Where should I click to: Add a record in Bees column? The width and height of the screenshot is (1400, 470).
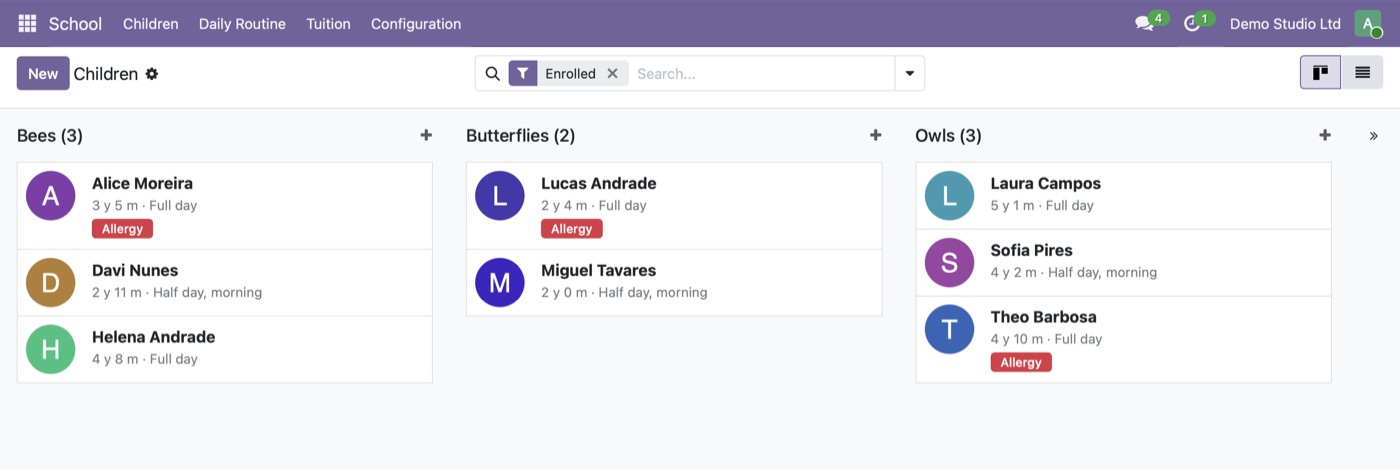coord(426,135)
